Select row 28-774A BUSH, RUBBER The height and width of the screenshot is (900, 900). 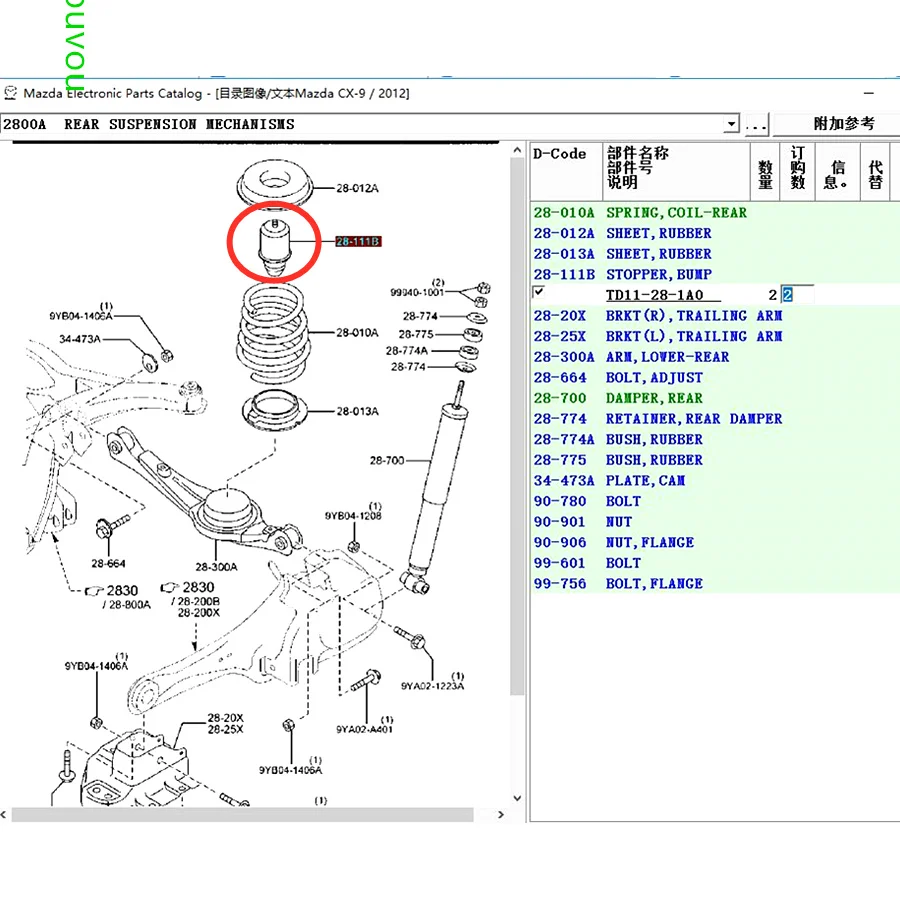715,440
